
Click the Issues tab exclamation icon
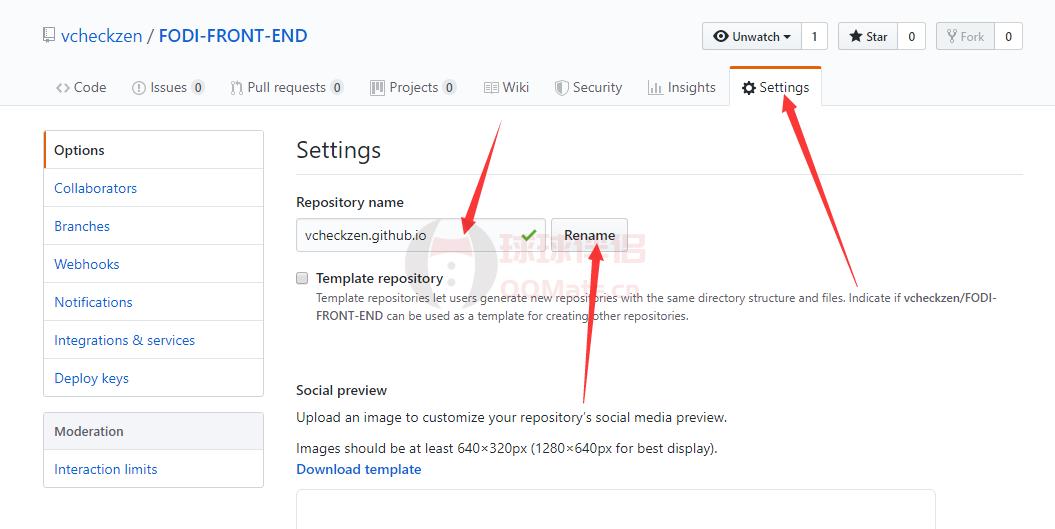pyautogui.click(x=139, y=88)
